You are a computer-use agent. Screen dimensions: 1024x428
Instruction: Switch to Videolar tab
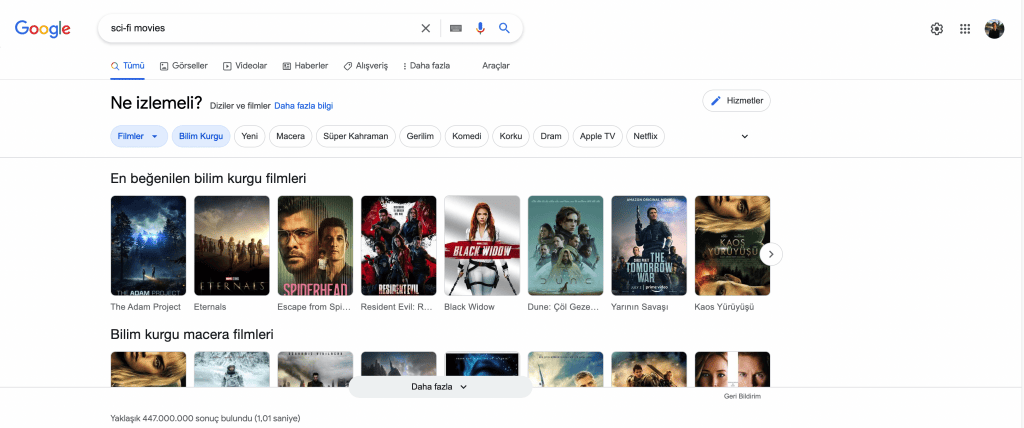tap(245, 66)
